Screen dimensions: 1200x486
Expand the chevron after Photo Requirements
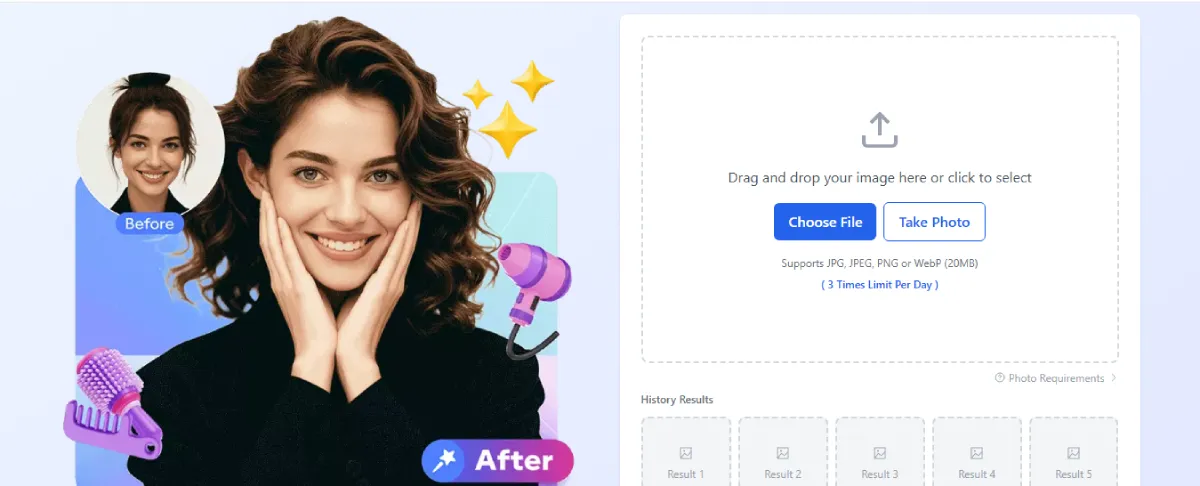tap(1114, 378)
